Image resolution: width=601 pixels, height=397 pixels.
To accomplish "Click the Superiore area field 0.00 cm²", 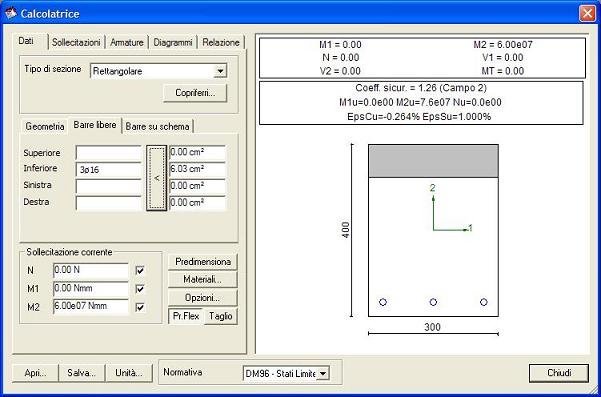I will pos(197,153).
